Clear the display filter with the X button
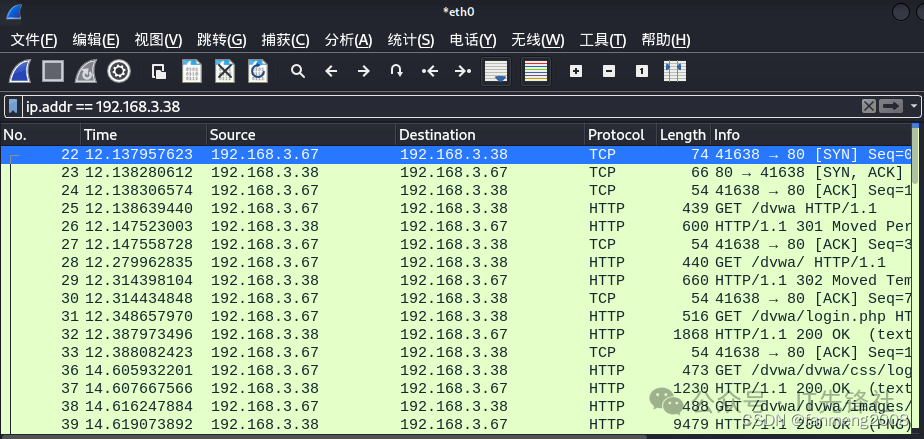Viewport: 924px width, 439px height. [869, 106]
